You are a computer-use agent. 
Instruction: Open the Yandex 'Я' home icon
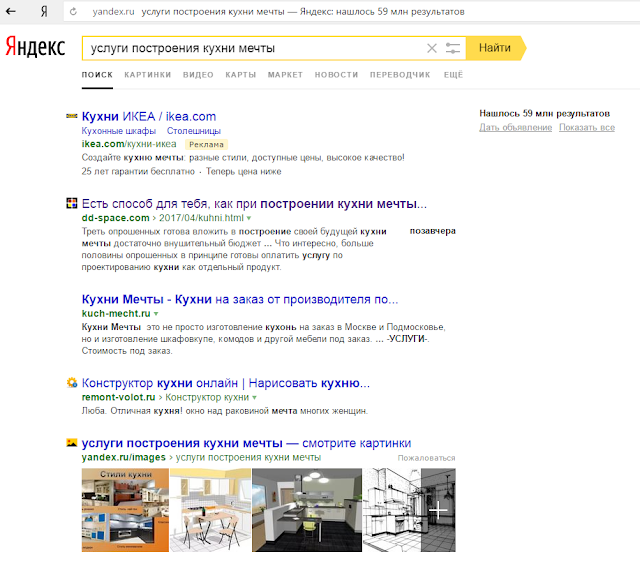(44, 11)
